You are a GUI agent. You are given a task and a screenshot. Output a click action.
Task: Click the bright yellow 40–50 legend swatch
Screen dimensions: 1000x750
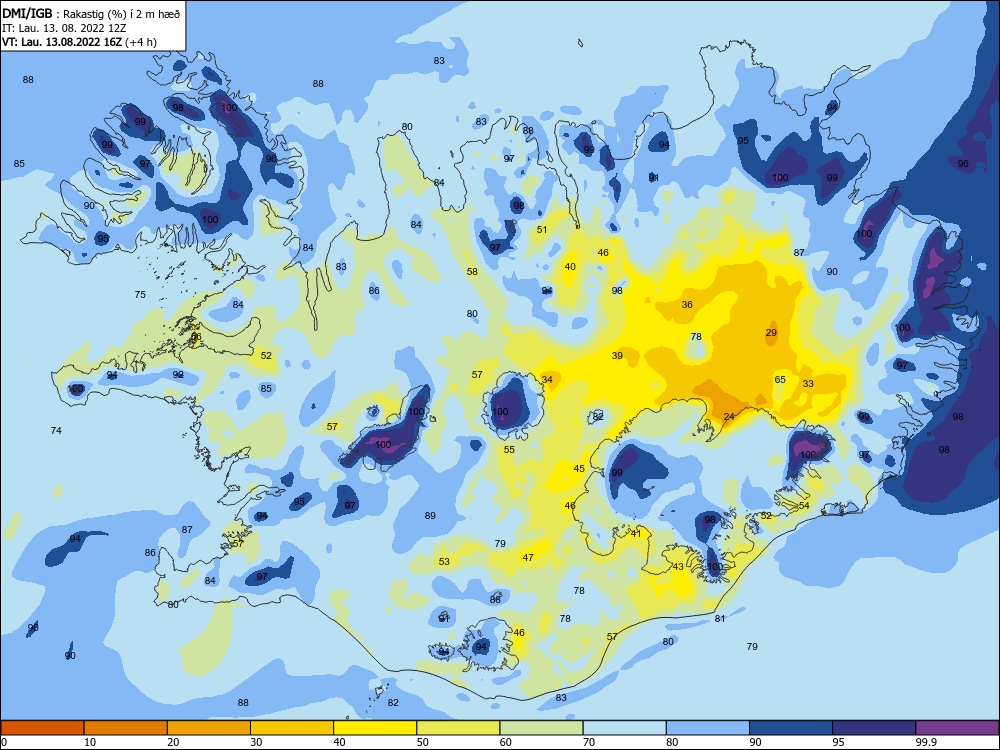375,728
